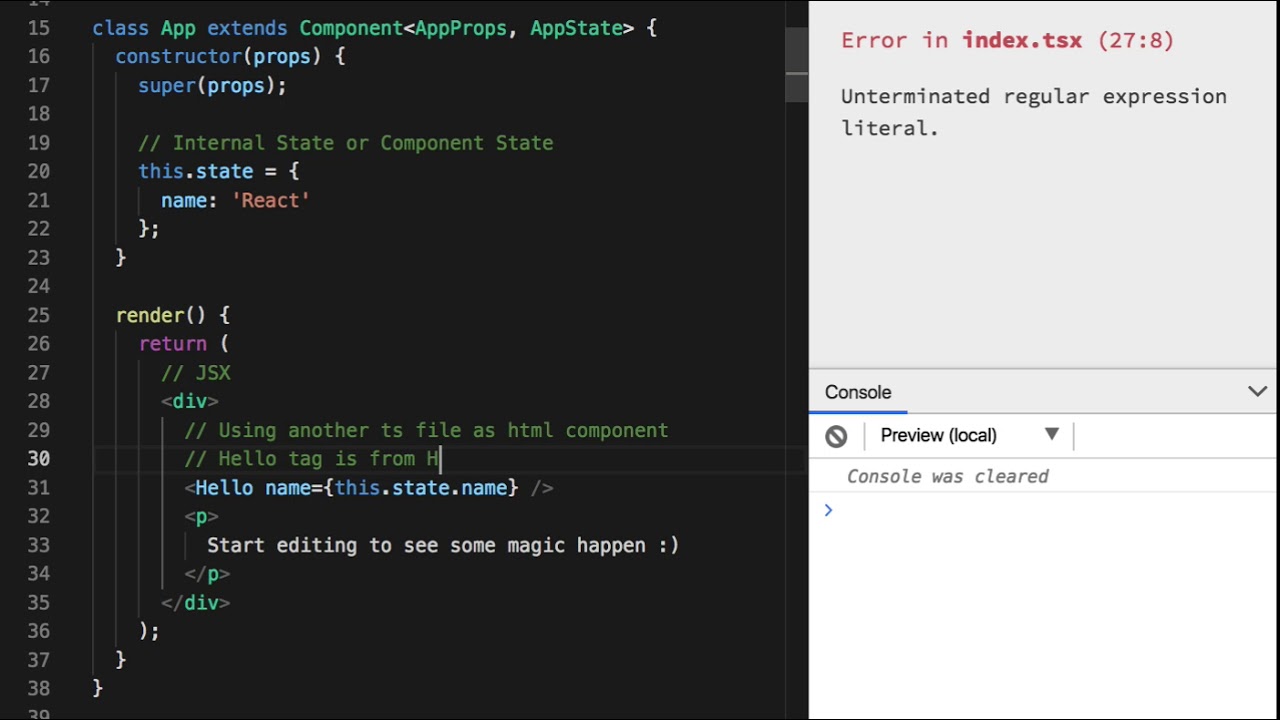The width and height of the screenshot is (1280, 720).
Task: Collapse the Console panel using the chevron
Action: pos(1257,392)
